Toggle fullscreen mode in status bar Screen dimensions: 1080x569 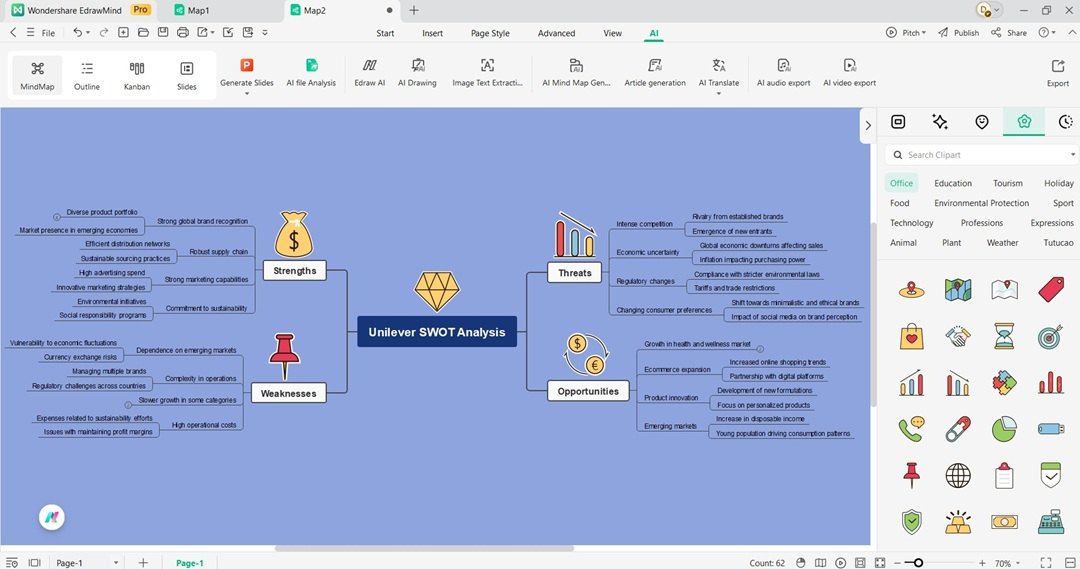coord(1046,563)
